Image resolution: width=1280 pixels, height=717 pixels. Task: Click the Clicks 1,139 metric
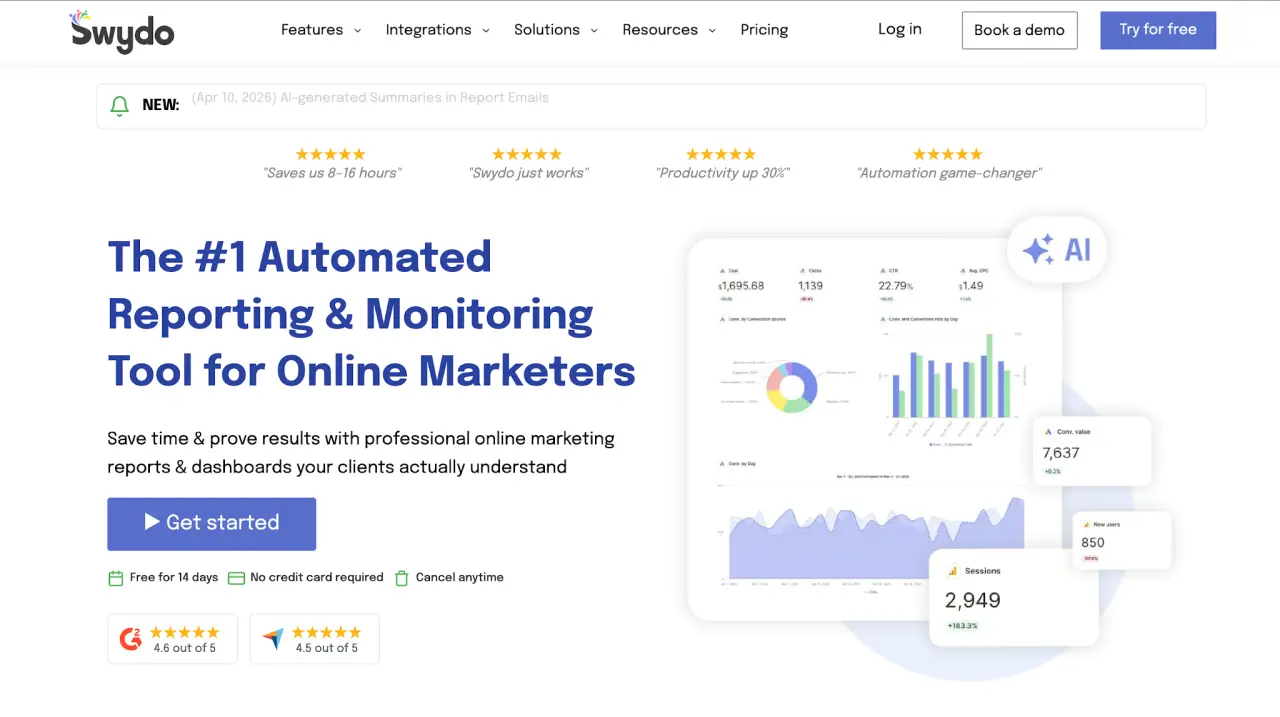pyautogui.click(x=811, y=285)
